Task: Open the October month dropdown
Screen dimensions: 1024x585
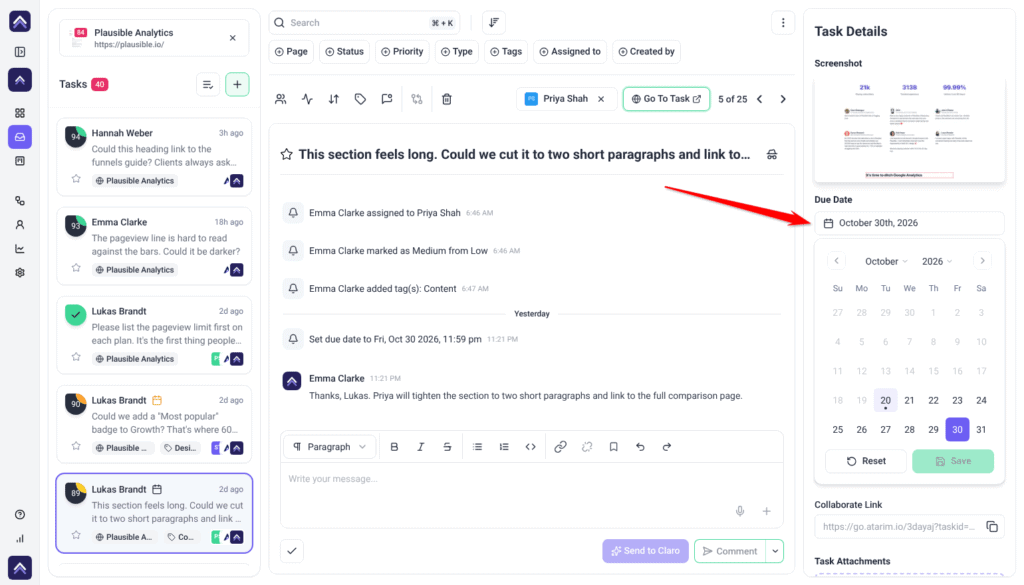Action: (x=886, y=261)
